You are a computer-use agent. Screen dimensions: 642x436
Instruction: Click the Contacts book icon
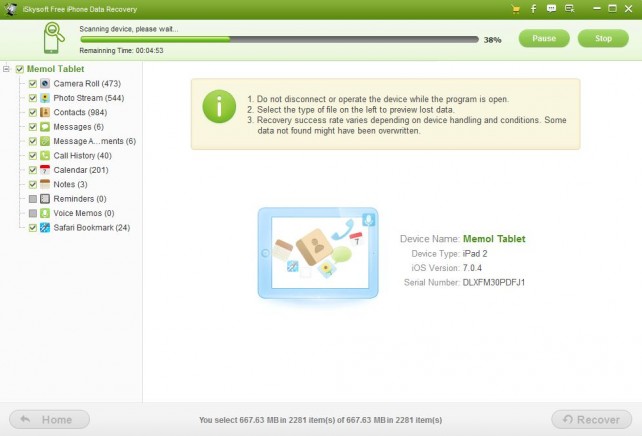[x=45, y=112]
